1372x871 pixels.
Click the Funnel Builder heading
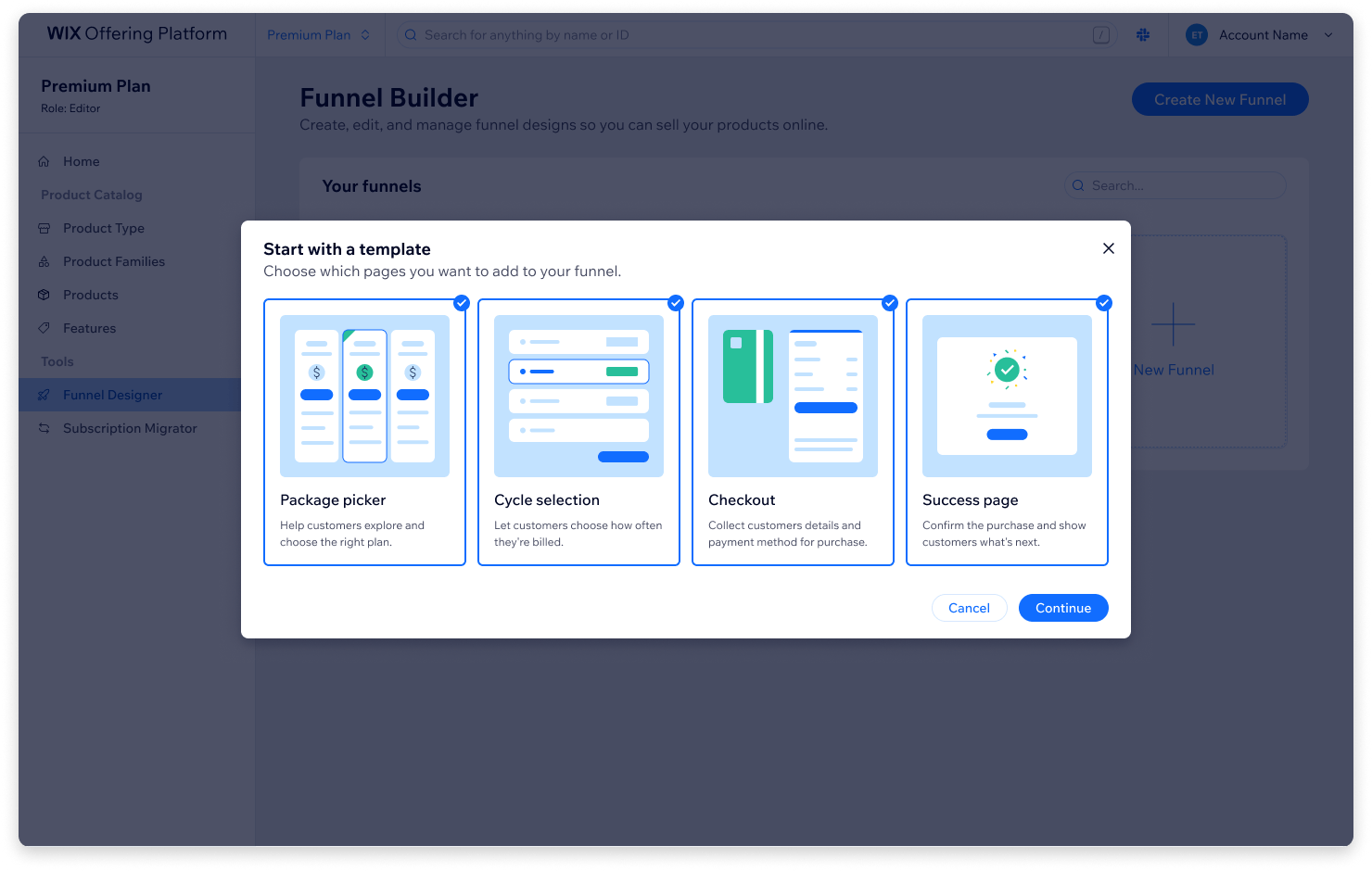coord(389,97)
